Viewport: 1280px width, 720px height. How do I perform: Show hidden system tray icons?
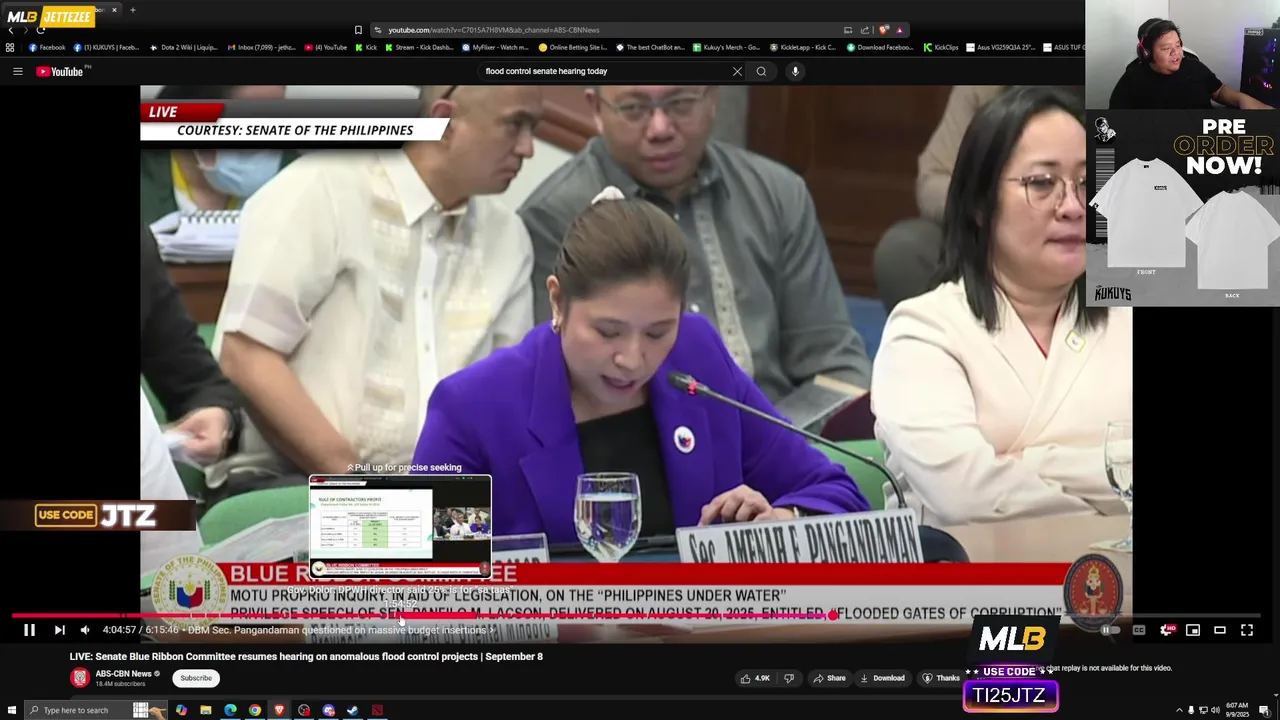[1179, 710]
